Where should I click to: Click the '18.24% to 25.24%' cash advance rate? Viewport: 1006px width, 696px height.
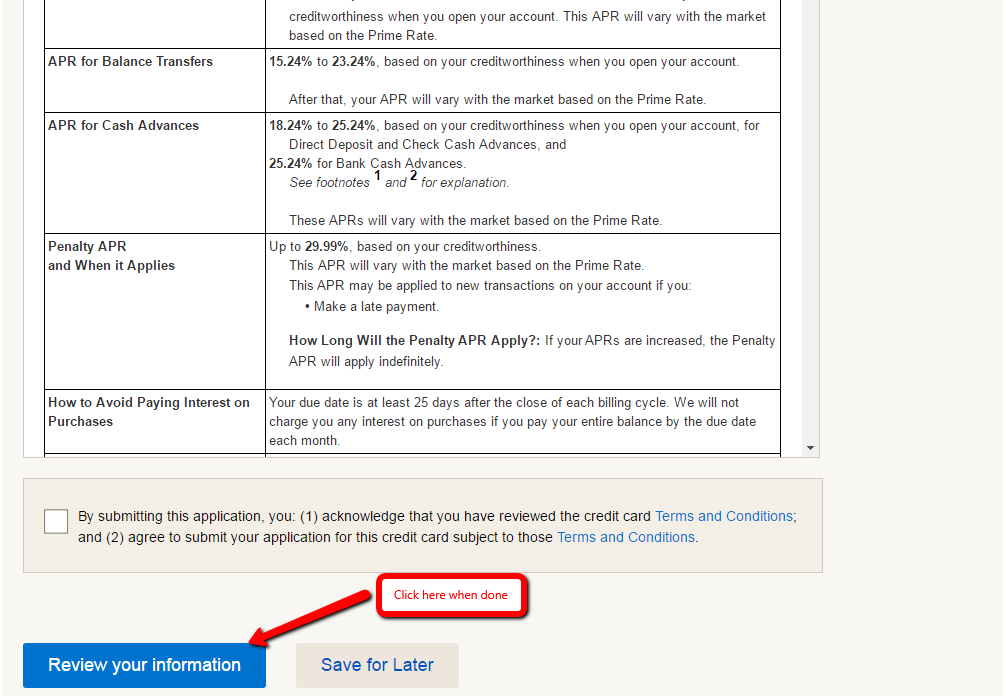pos(322,126)
